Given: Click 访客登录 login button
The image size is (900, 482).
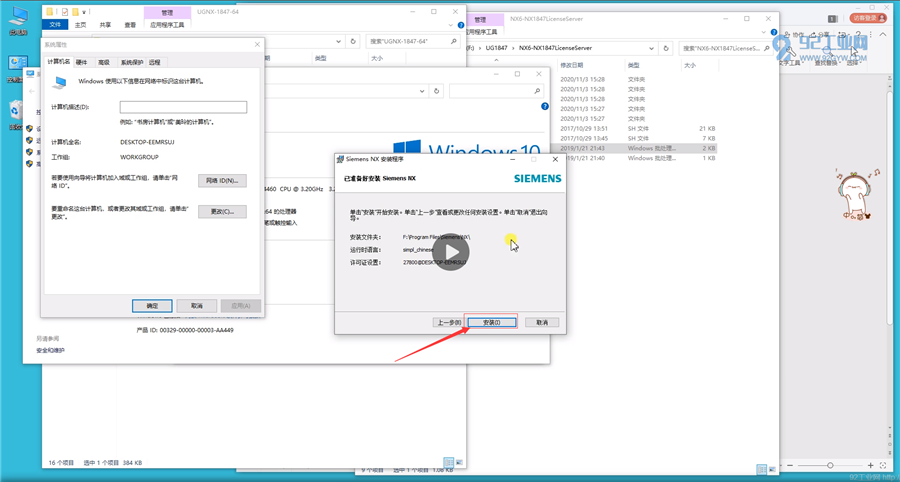Looking at the screenshot, I should [866, 18].
